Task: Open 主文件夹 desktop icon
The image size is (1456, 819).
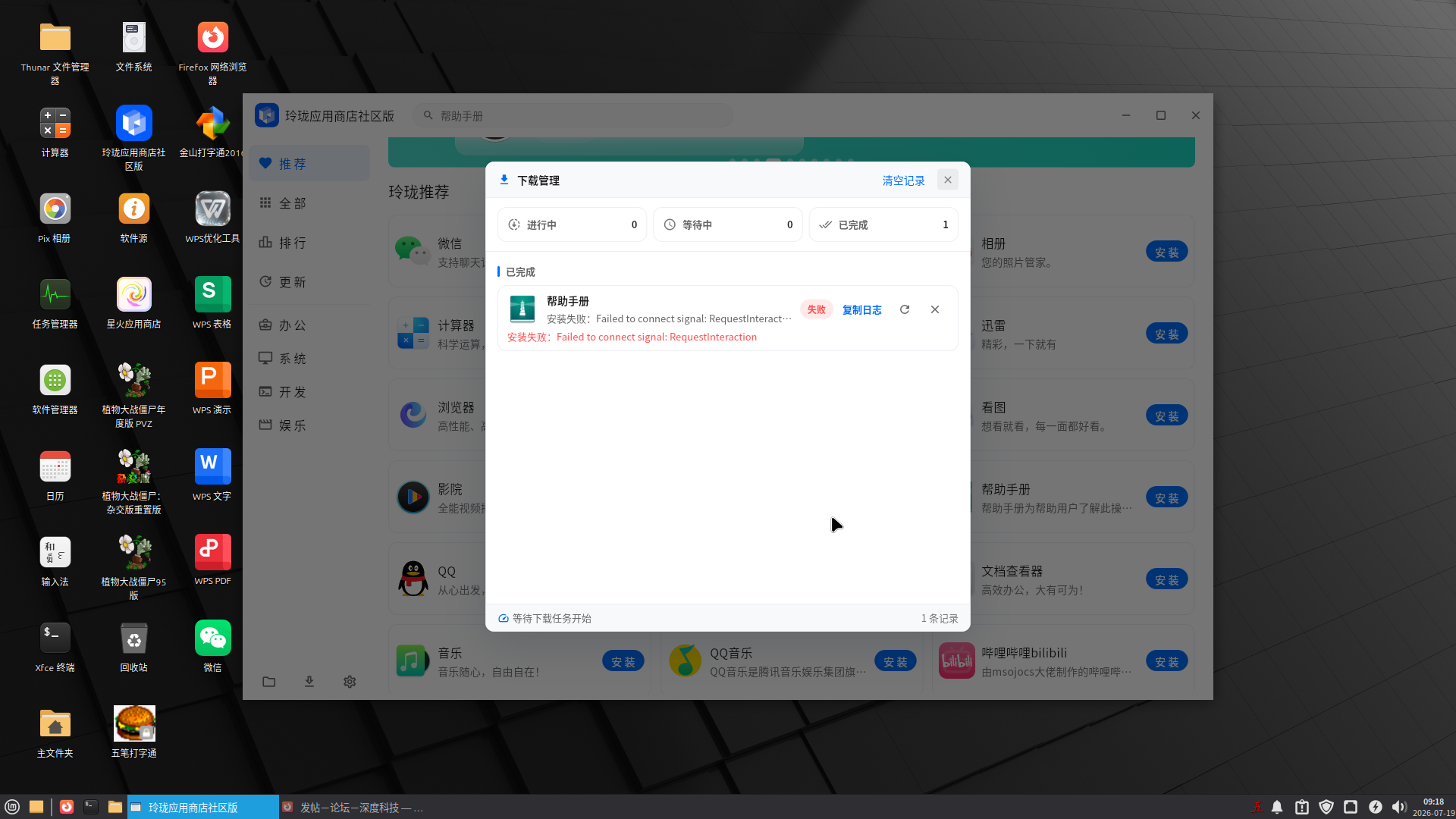Action: click(x=55, y=733)
